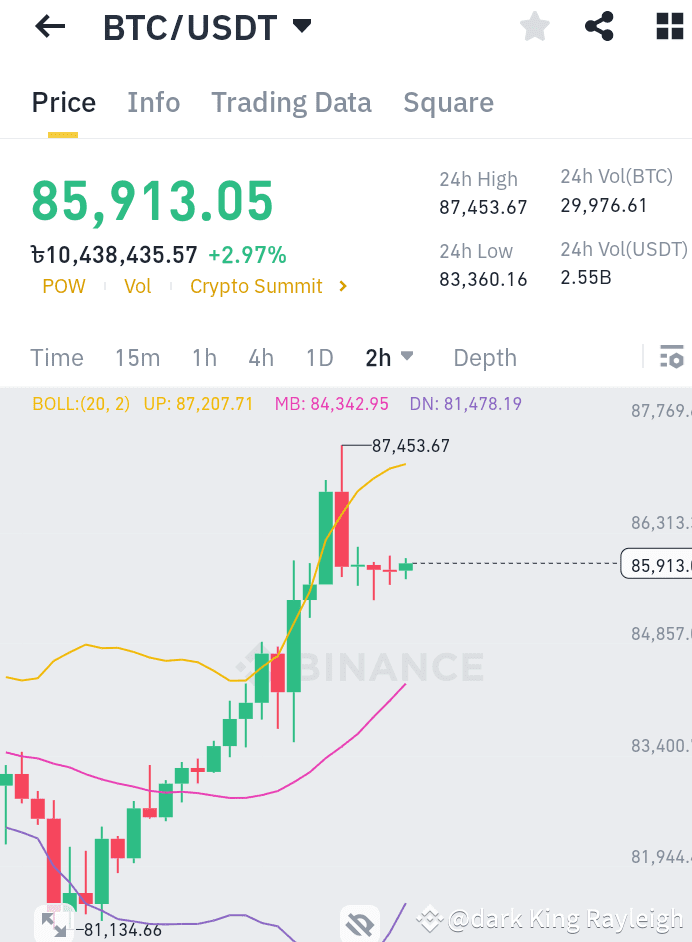Open the chart indicator settings icon
The image size is (692, 942).
point(671,357)
